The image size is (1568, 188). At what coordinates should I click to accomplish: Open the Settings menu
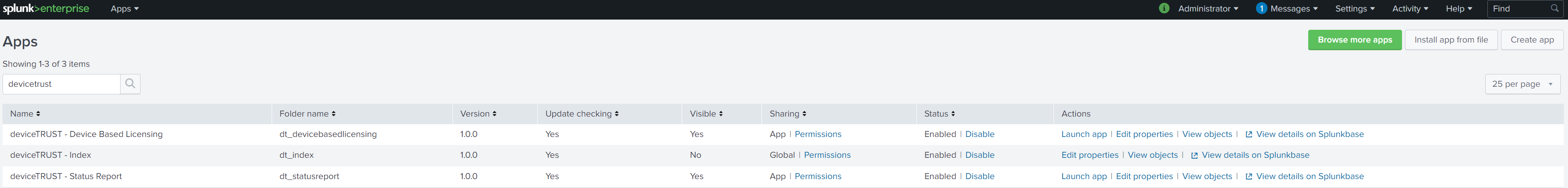[1354, 9]
